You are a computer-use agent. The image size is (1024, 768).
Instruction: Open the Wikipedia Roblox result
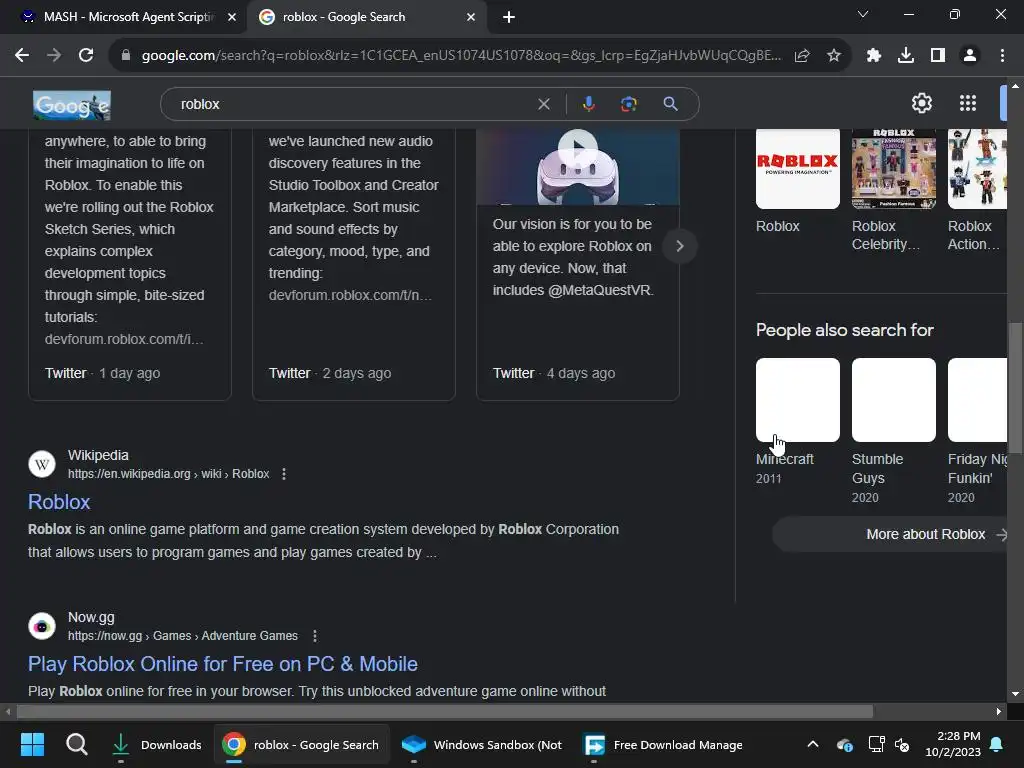tap(59, 502)
